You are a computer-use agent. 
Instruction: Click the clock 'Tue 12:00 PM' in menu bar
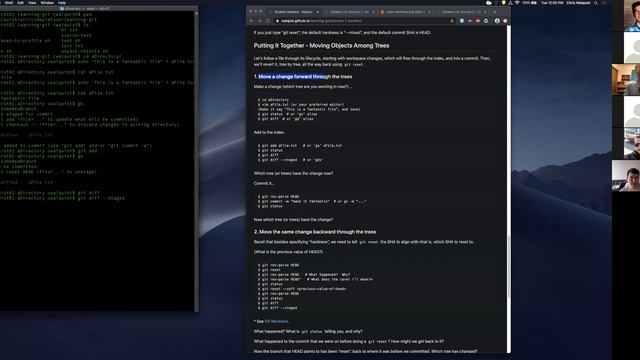click(552, 3)
